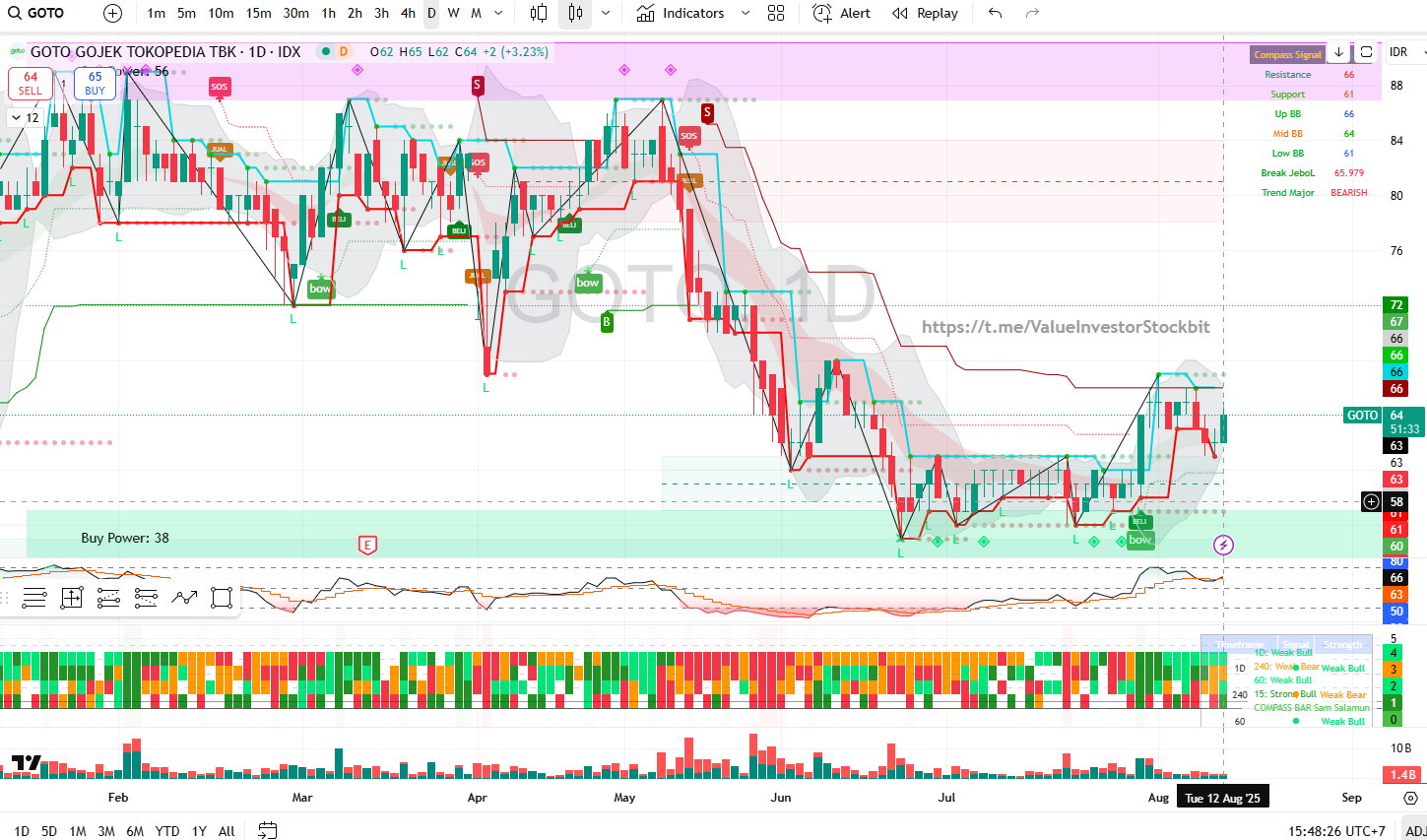
Task: Set date range to 6M
Action: click(x=135, y=831)
